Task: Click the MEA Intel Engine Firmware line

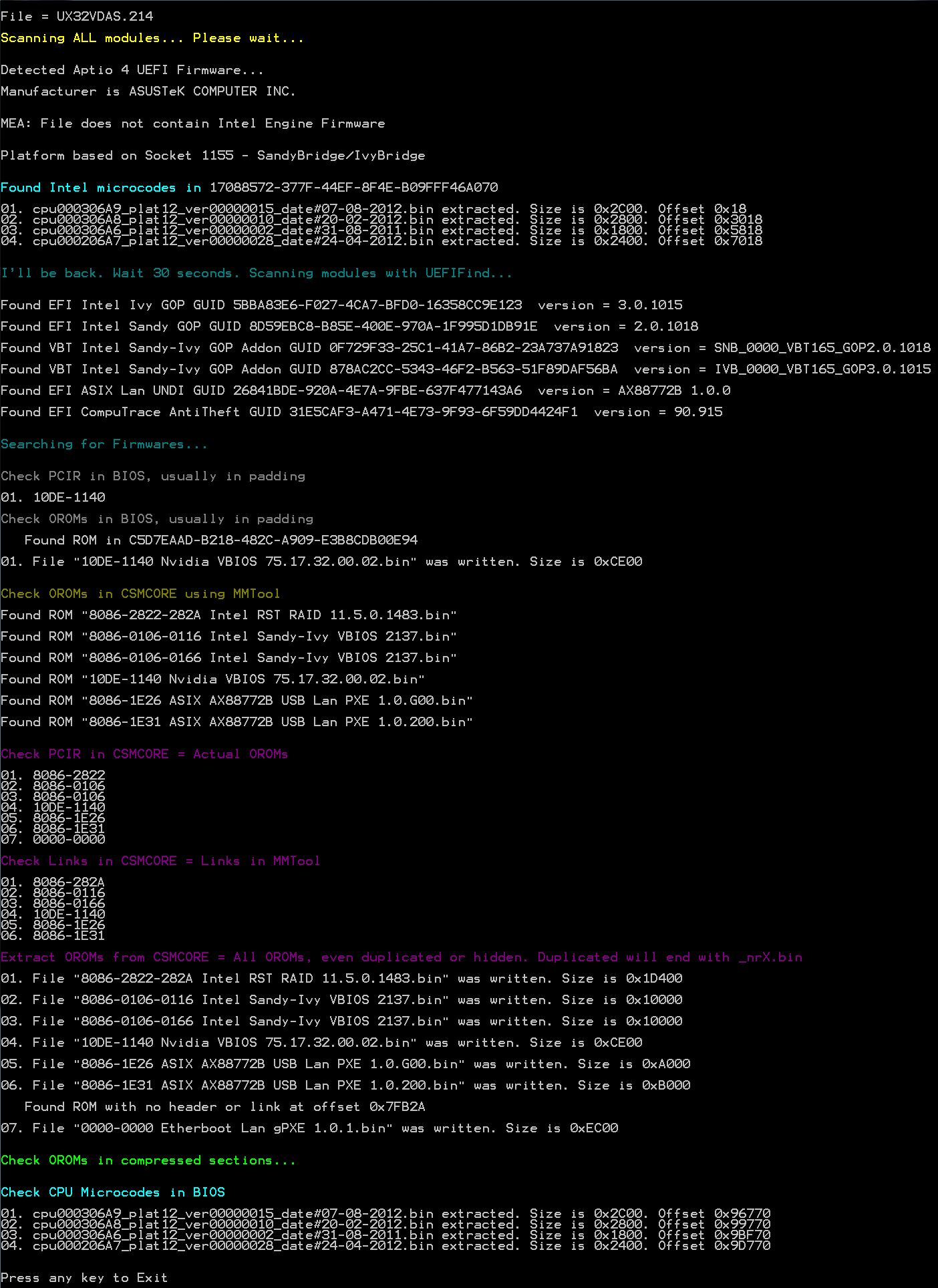Action: point(193,124)
